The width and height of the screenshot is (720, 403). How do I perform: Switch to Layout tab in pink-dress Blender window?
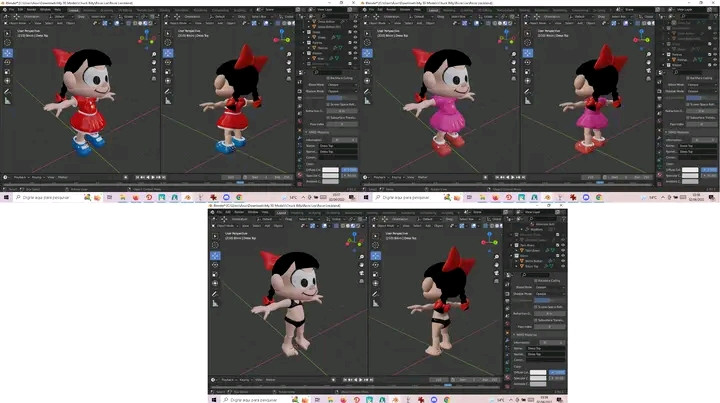pos(433,10)
